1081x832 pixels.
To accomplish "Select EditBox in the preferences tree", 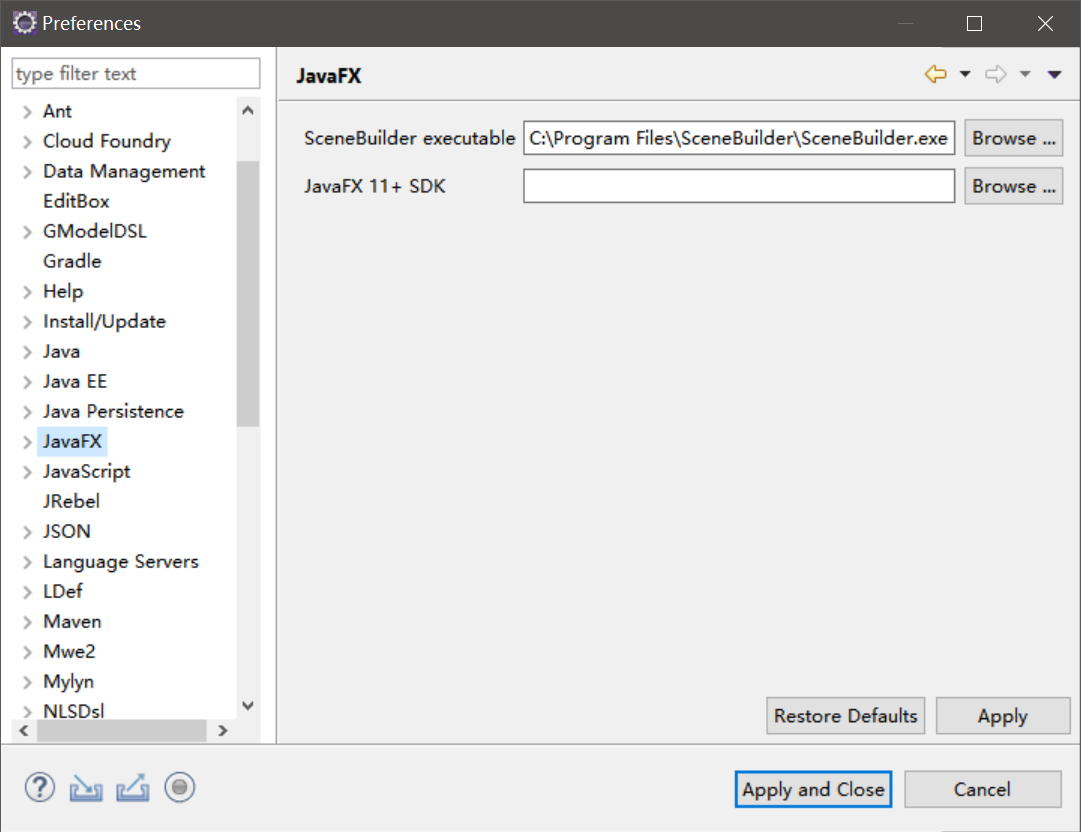I will [76, 201].
